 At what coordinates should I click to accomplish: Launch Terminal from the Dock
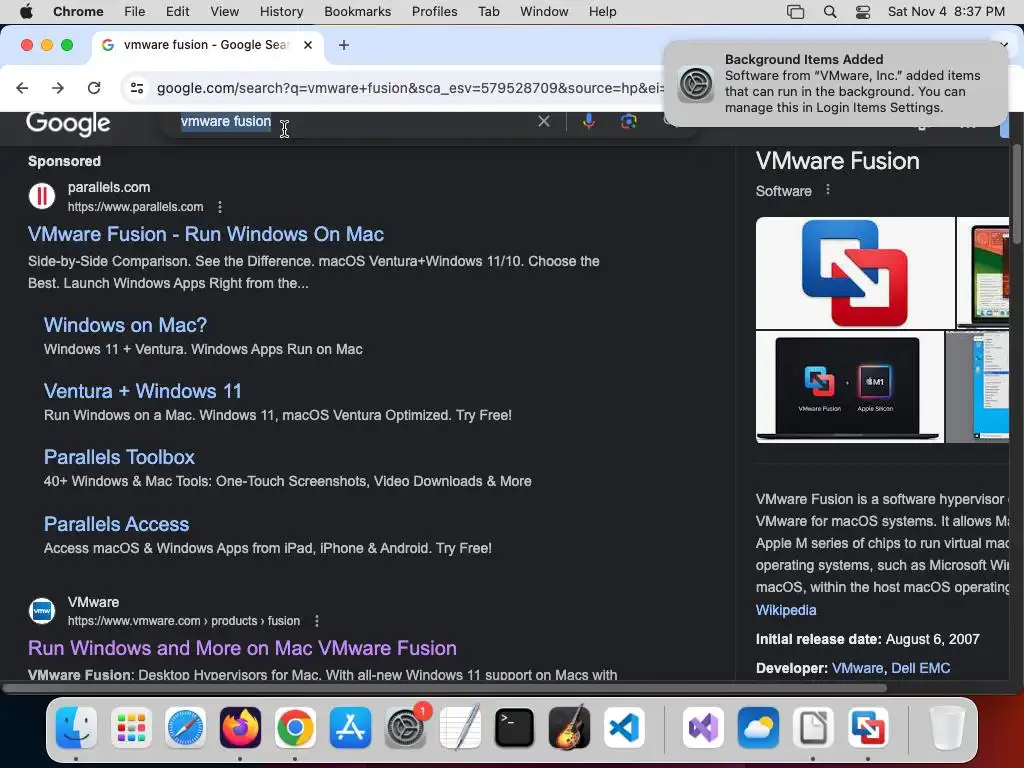515,727
